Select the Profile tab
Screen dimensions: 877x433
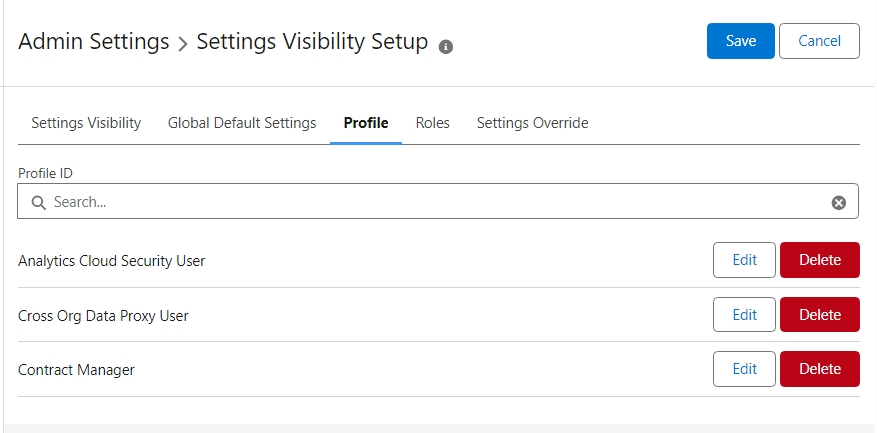(x=366, y=123)
